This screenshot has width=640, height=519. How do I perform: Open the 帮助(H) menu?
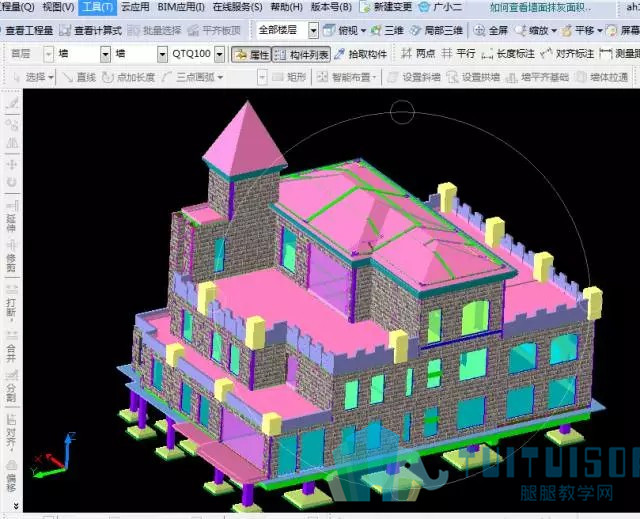[287, 7]
